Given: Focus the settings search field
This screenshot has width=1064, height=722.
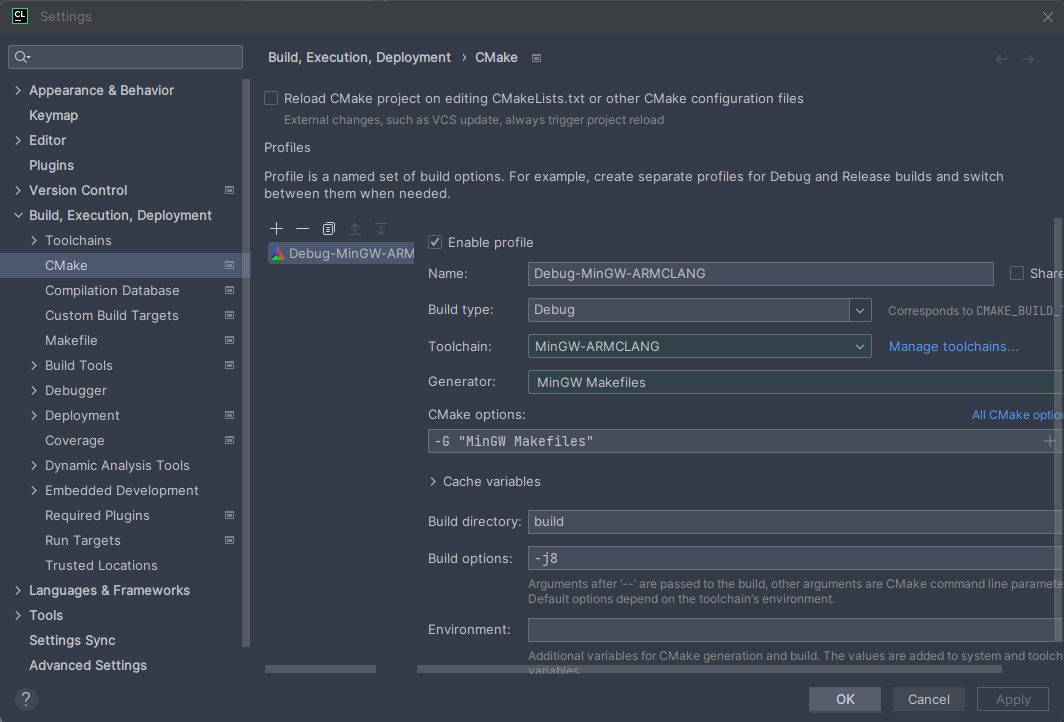Looking at the screenshot, I should (126, 57).
